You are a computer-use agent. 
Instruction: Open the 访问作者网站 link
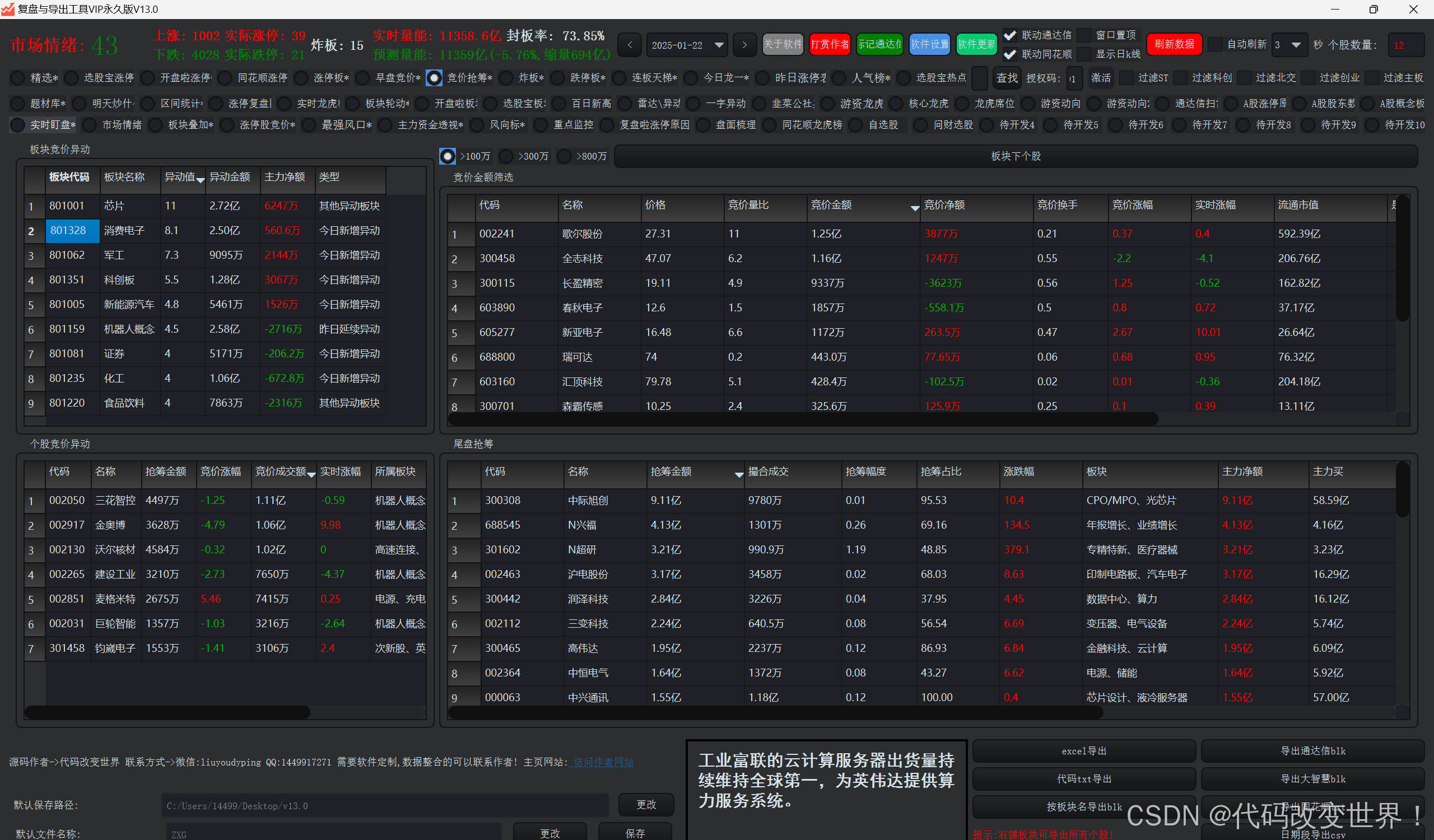coord(603,762)
